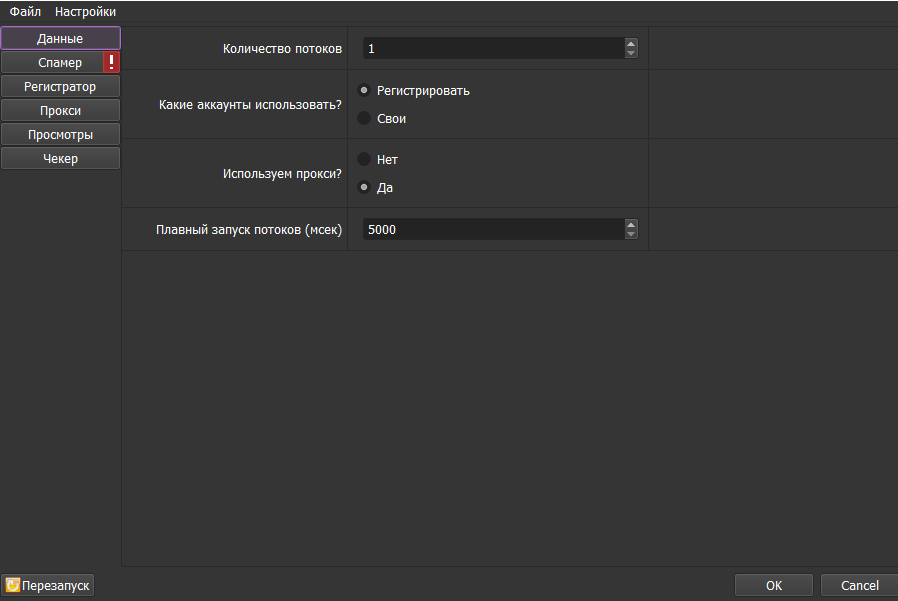Click the Количество потоков input field
Viewport: 898px width, 601px height.
(492, 48)
